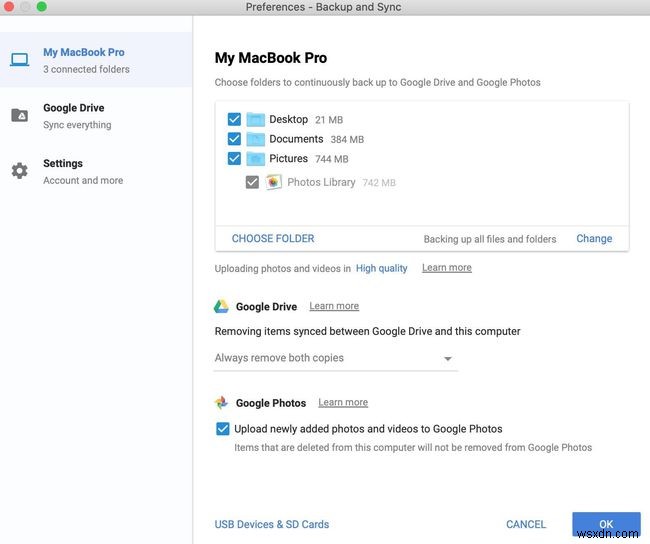Uncheck the Desktop folder checkbox
The height and width of the screenshot is (544, 650).
(x=234, y=119)
